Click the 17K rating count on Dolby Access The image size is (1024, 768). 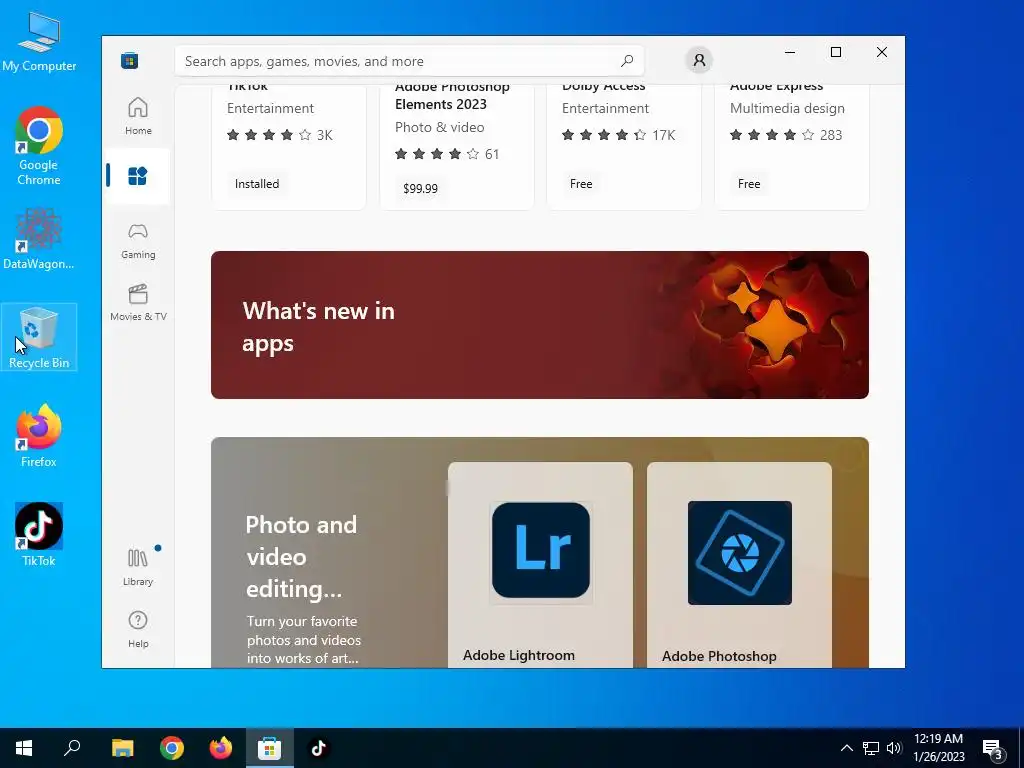(664, 135)
